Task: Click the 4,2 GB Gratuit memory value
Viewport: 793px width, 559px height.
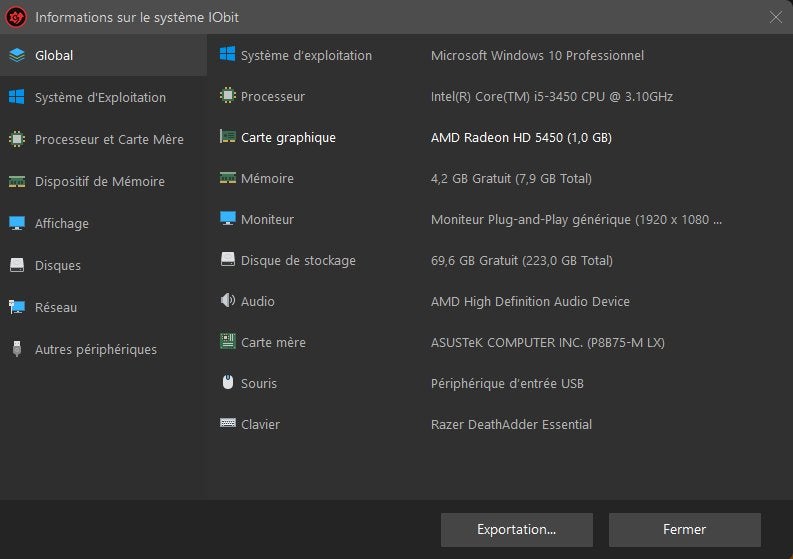Action: [511, 179]
